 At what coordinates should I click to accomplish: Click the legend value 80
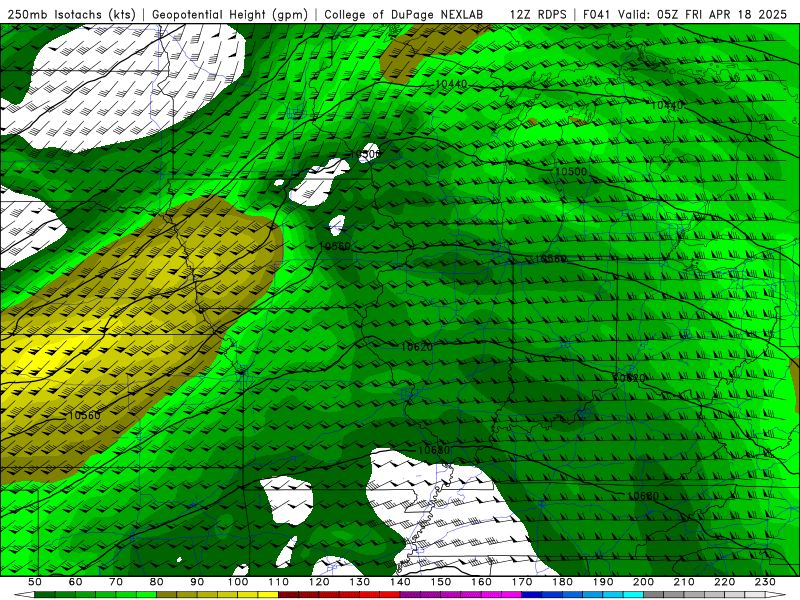pyautogui.click(x=156, y=582)
